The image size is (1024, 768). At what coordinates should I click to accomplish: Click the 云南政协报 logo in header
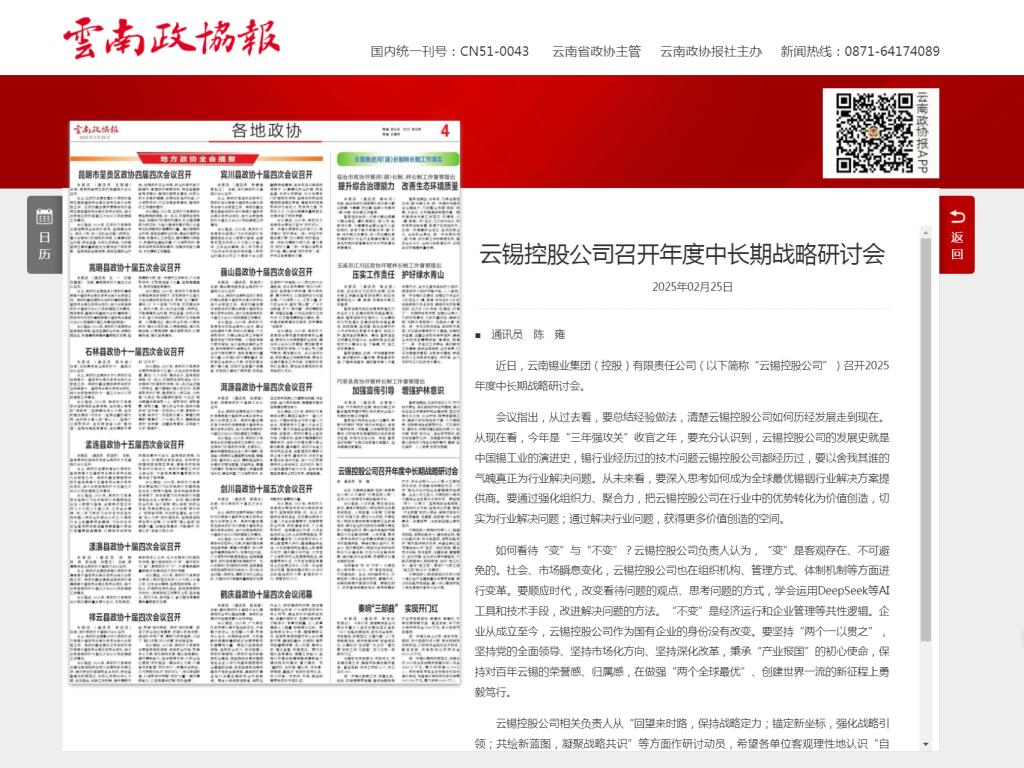171,38
